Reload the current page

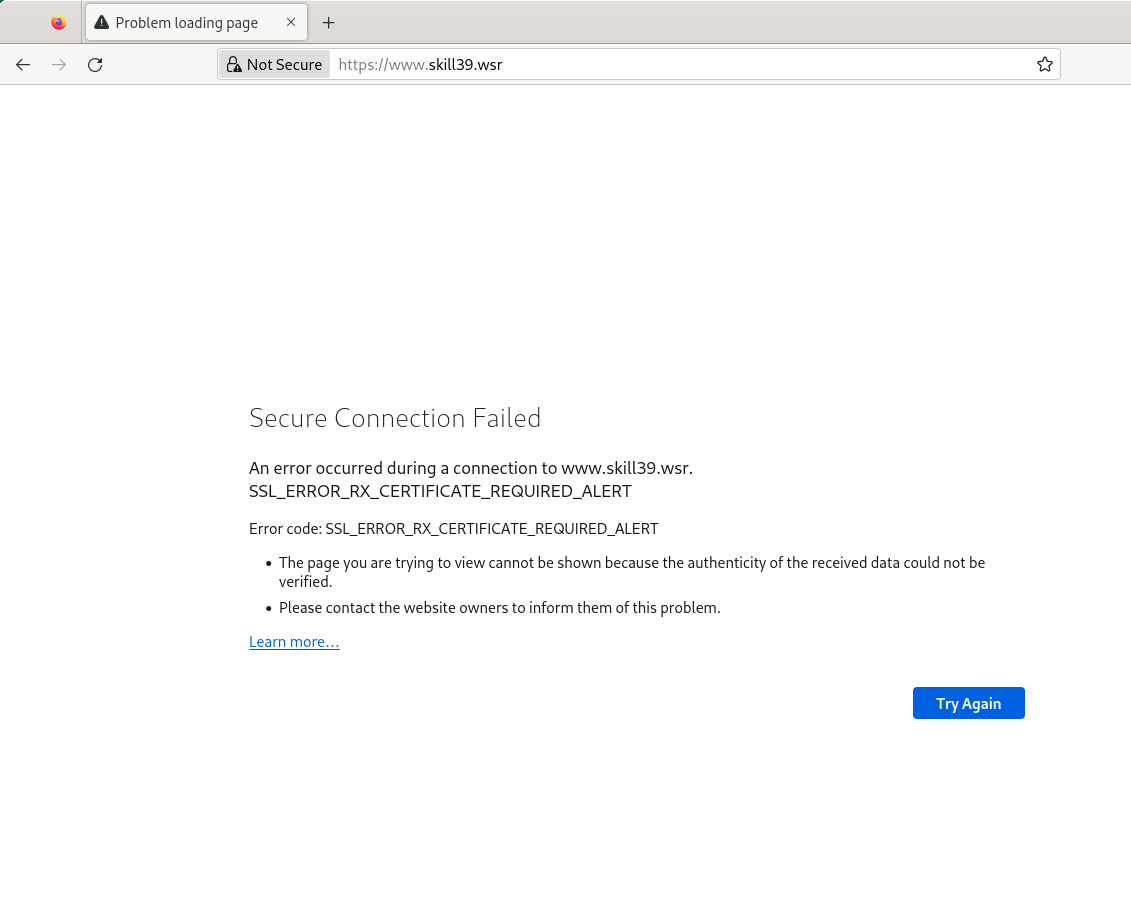(x=95, y=65)
